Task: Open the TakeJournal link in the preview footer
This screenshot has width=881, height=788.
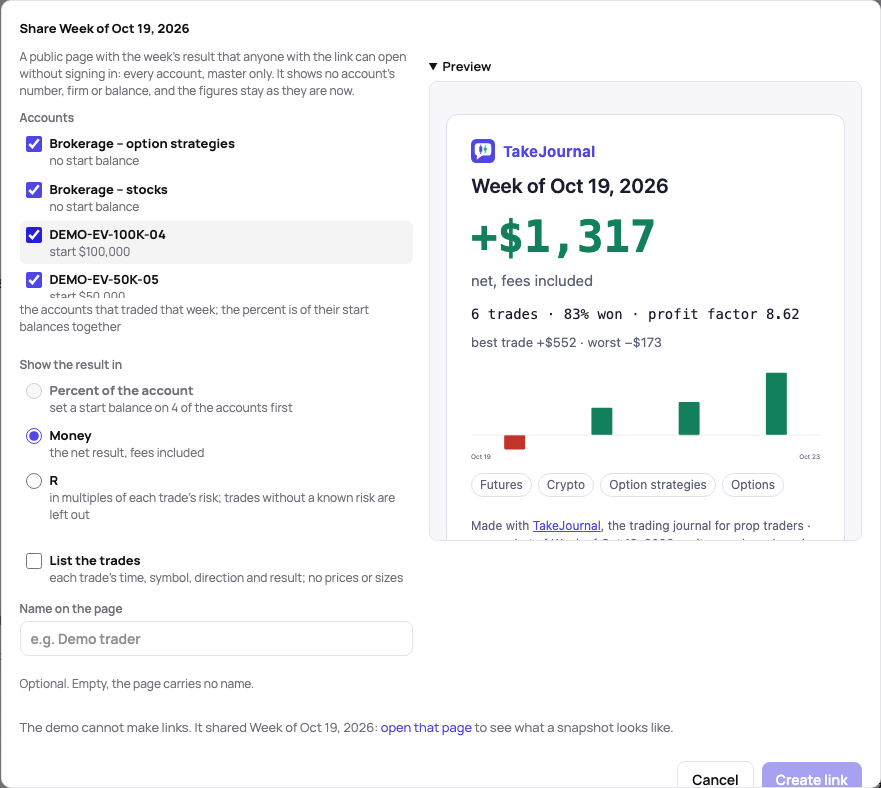Action: 566,526
